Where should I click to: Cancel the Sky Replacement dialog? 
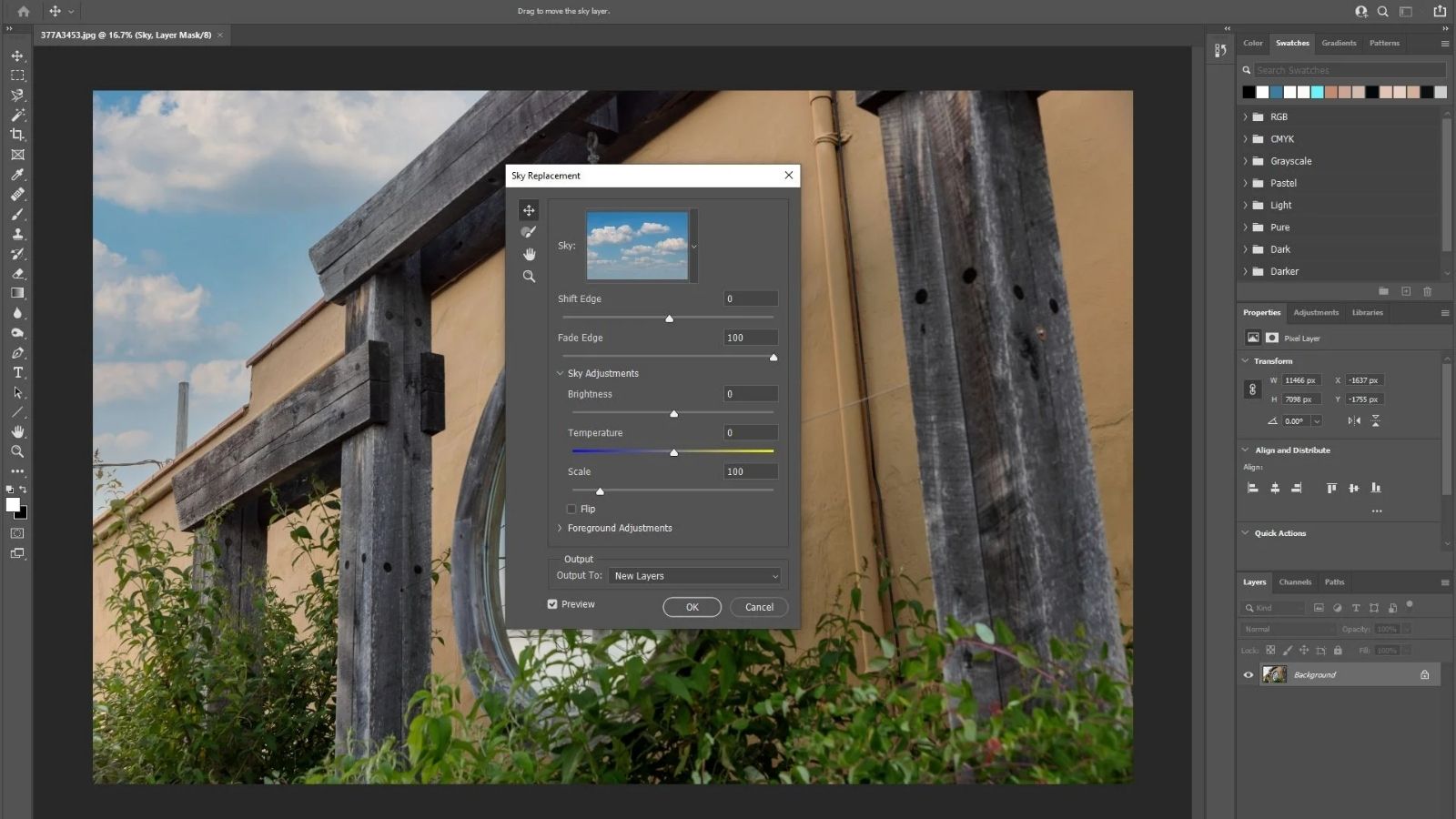tap(759, 607)
